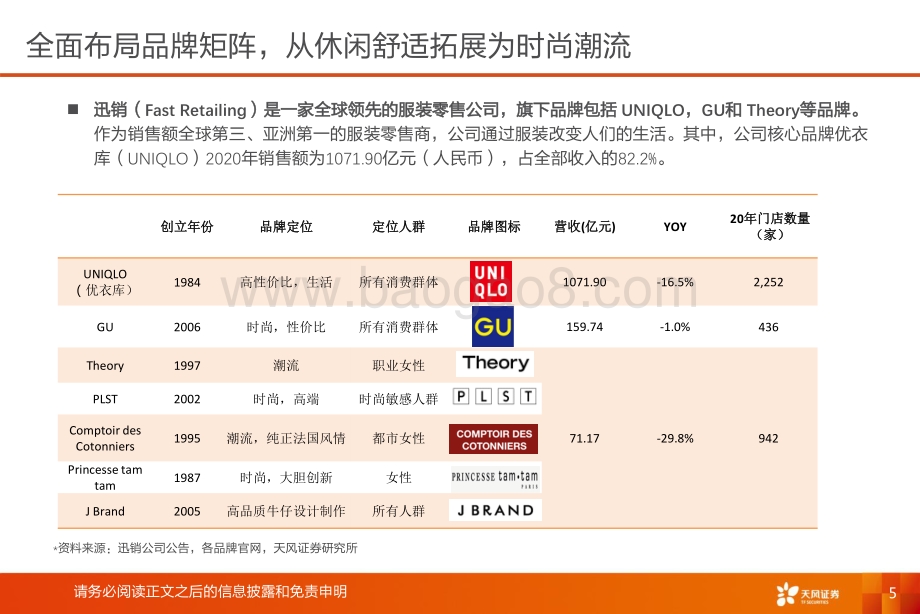Click the PLST brand logo

(495, 397)
